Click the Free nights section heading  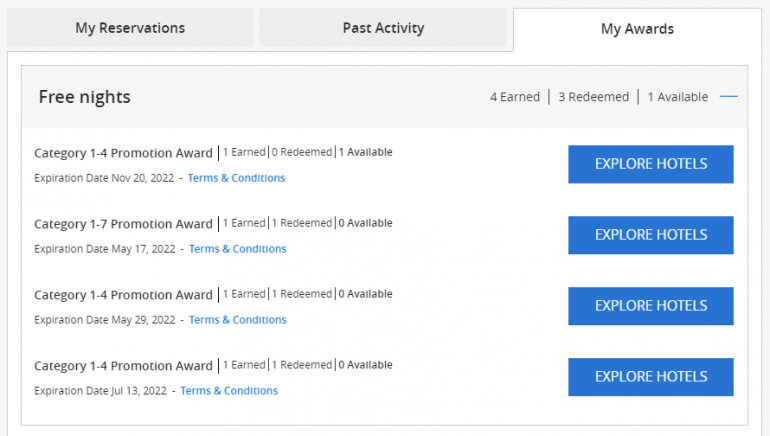[x=85, y=97]
